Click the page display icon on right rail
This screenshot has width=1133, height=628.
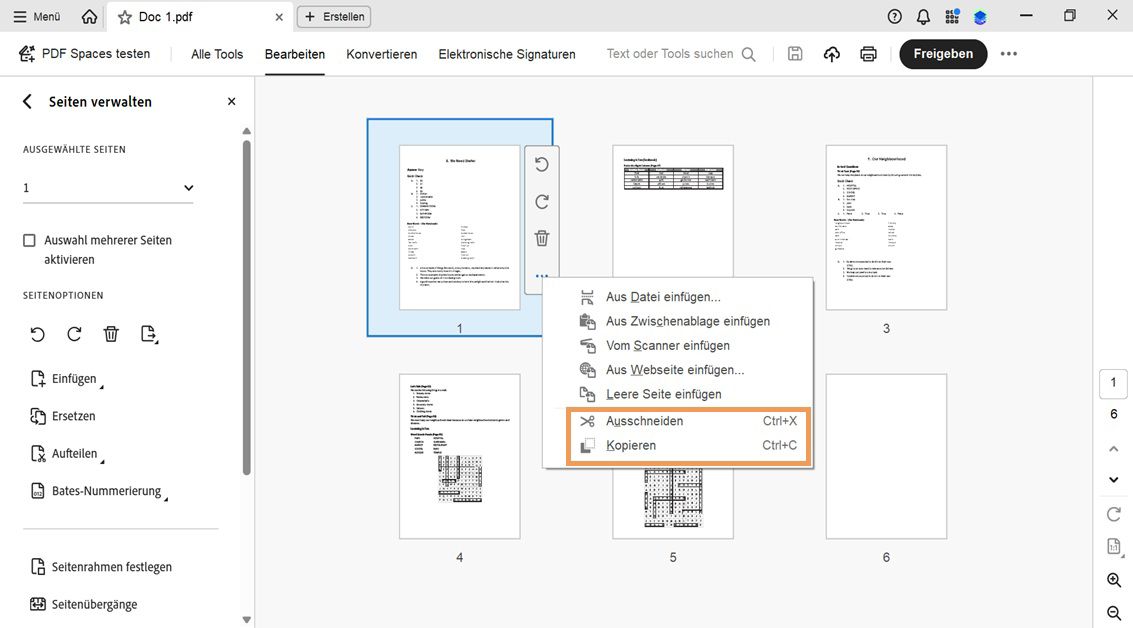point(1113,546)
